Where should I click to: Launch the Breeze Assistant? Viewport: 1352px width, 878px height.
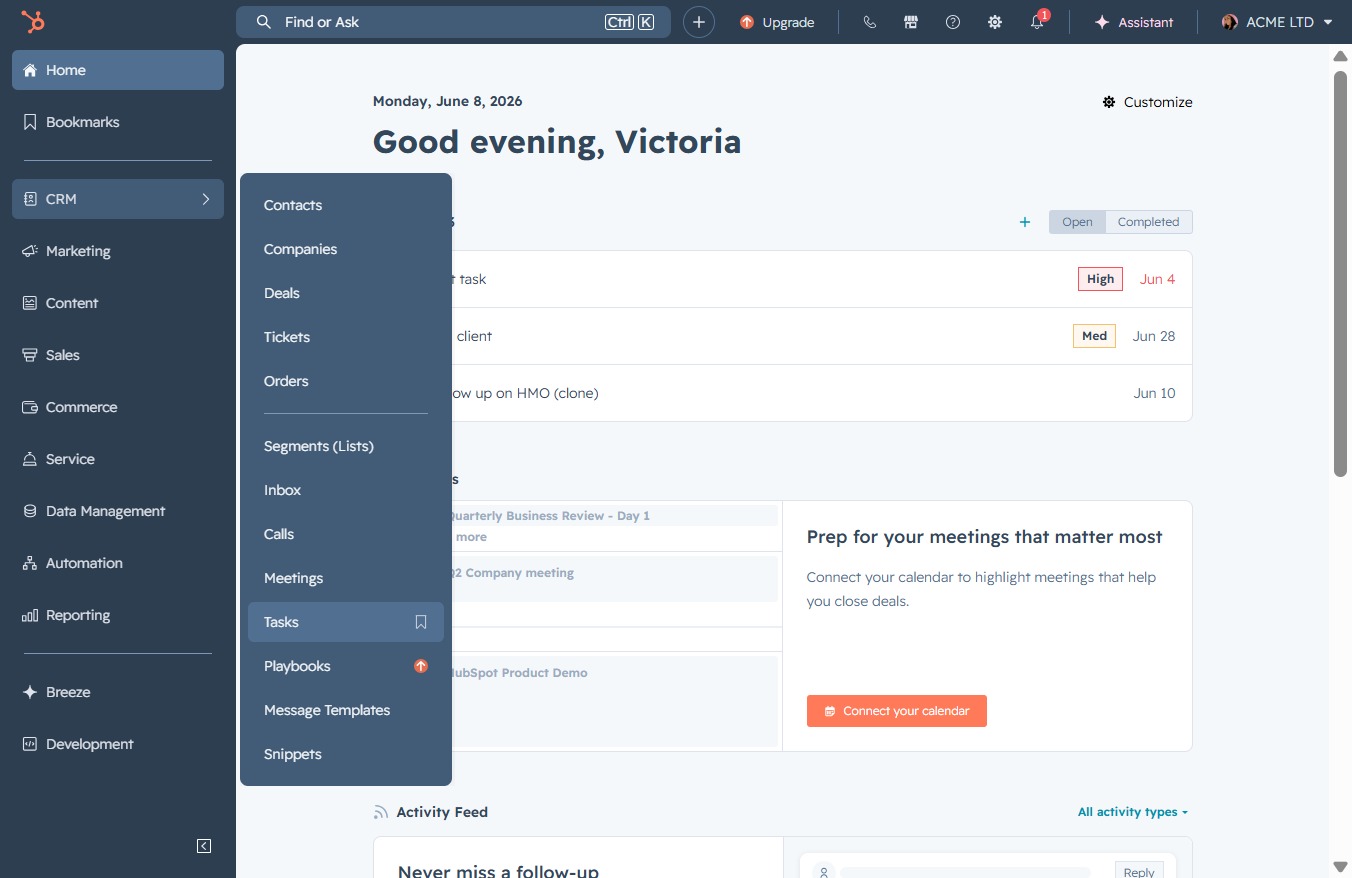pos(1134,22)
